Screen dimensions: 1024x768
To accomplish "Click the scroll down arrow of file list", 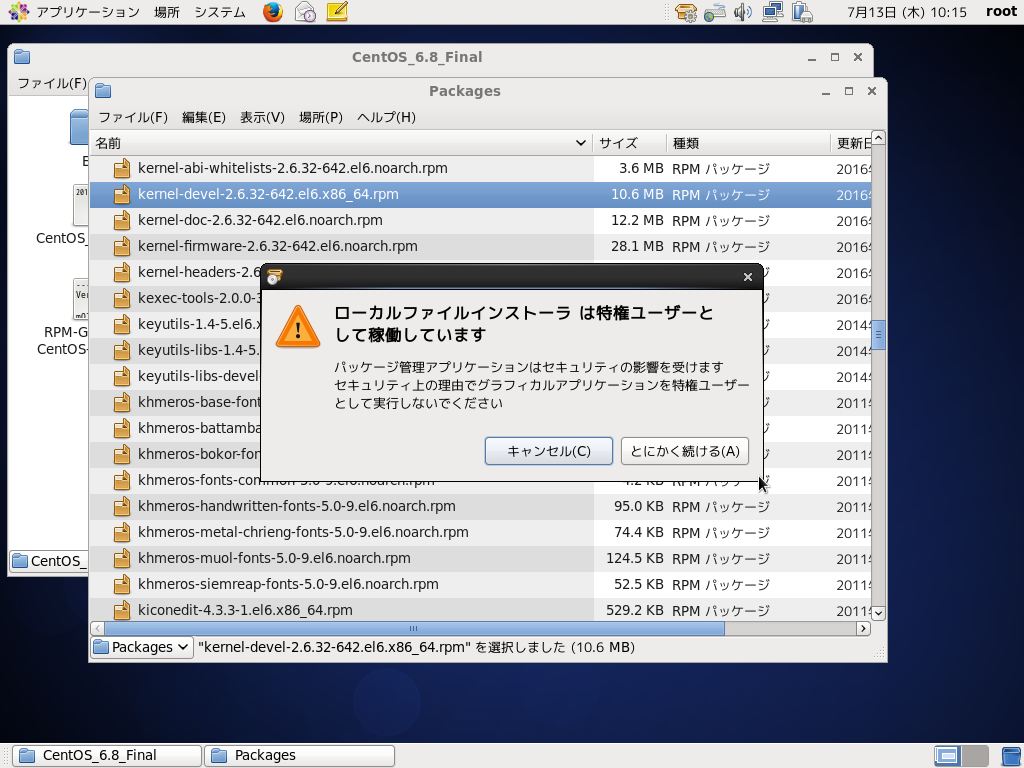I will [x=878, y=613].
